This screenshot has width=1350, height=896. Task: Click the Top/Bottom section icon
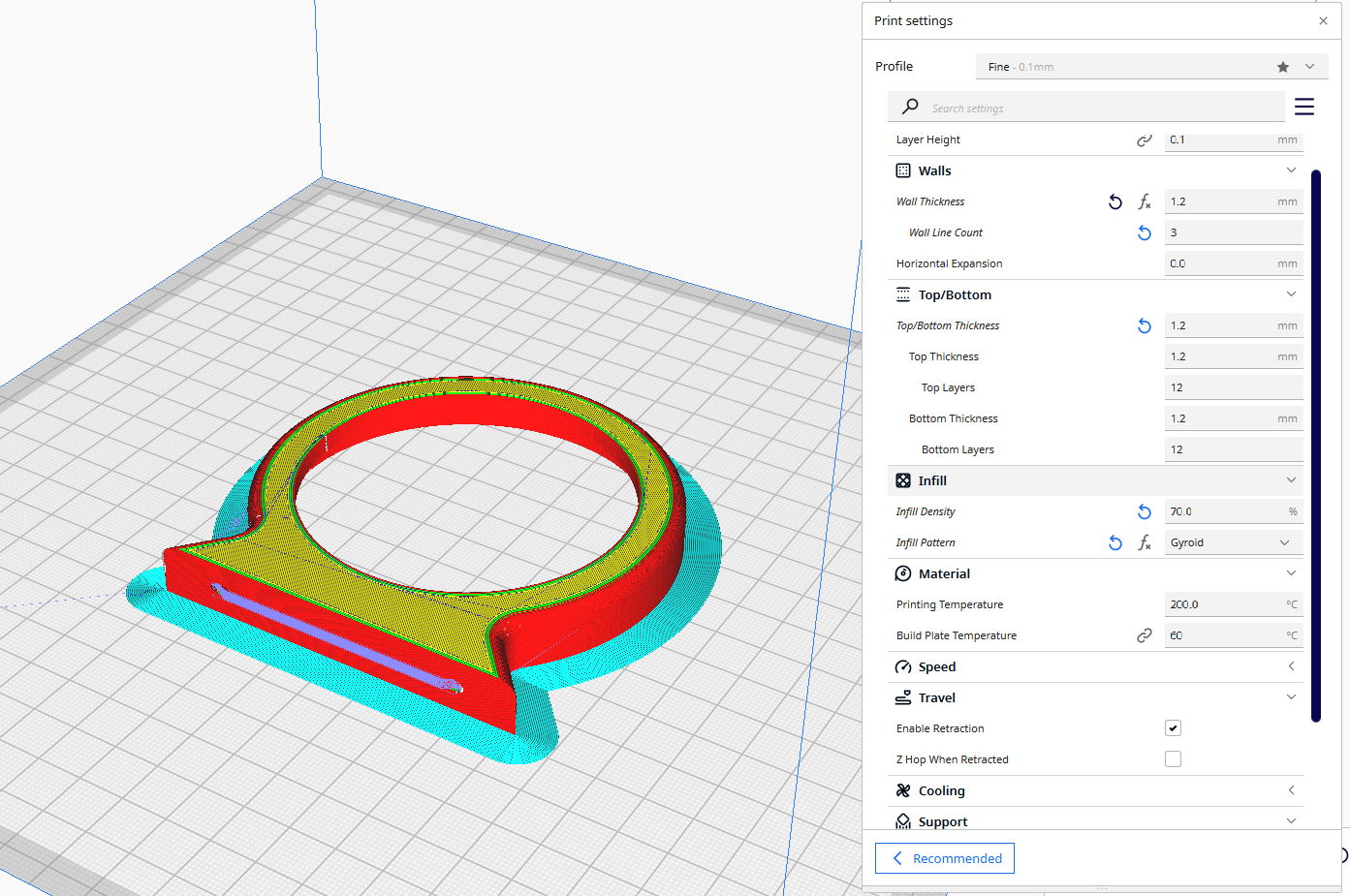coord(903,294)
